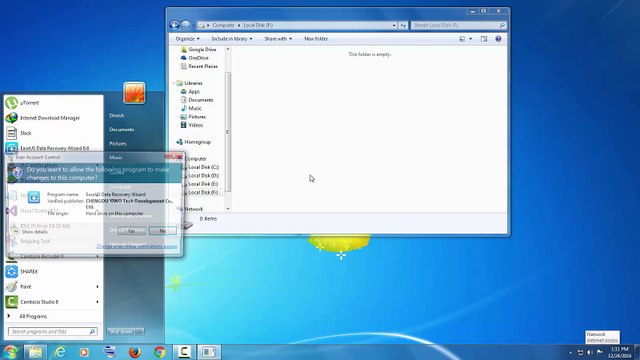Switch to Camtasia taskbar icon
The width and height of the screenshot is (640, 360).
pos(184,352)
